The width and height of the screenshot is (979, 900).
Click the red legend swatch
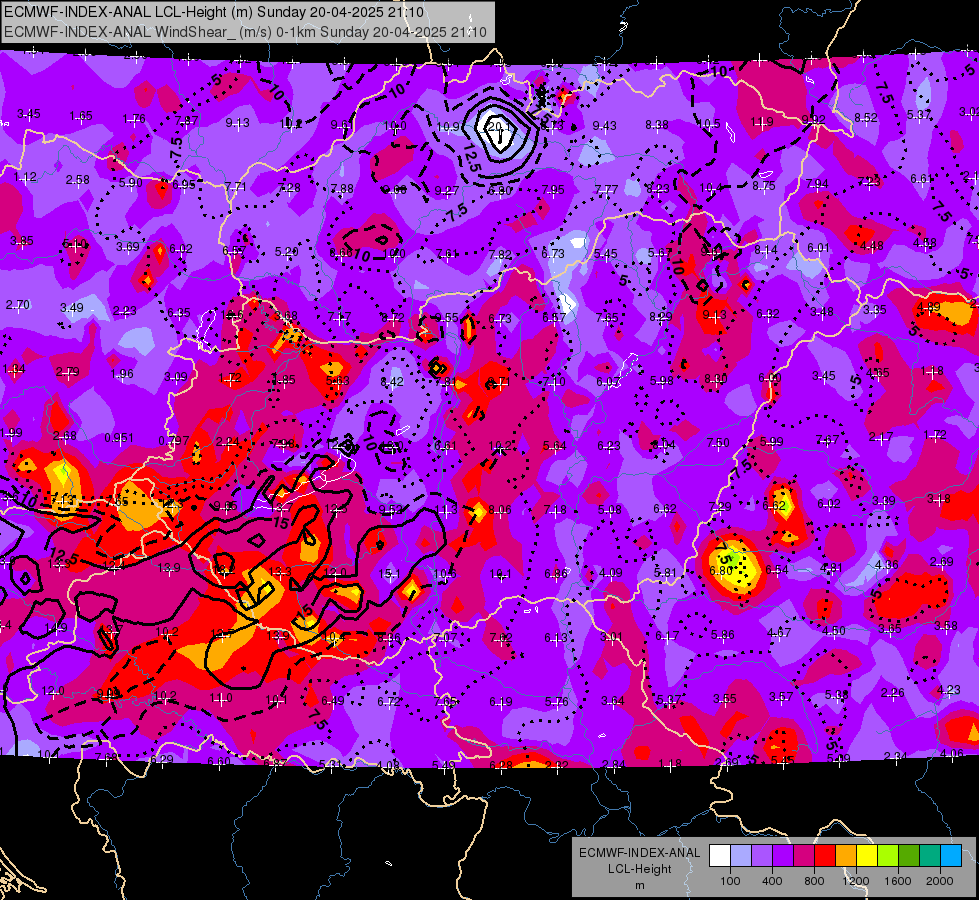[x=825, y=856]
